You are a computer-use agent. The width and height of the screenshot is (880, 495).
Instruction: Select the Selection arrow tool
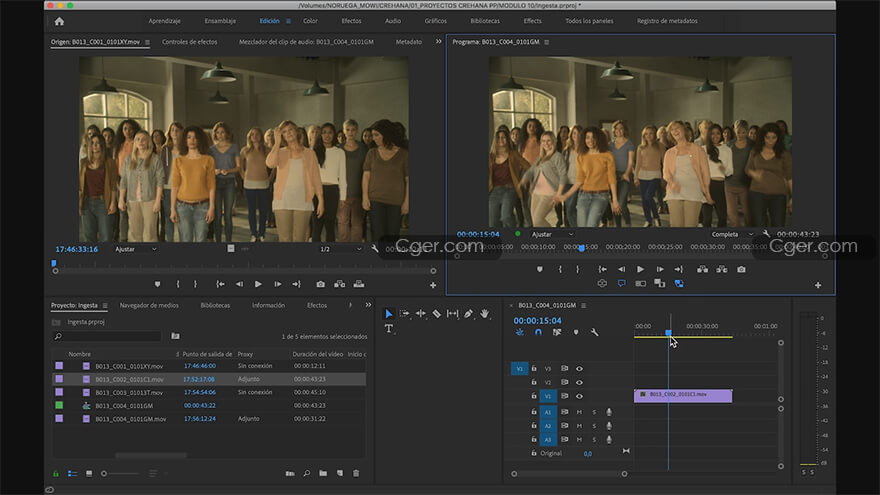click(x=388, y=314)
